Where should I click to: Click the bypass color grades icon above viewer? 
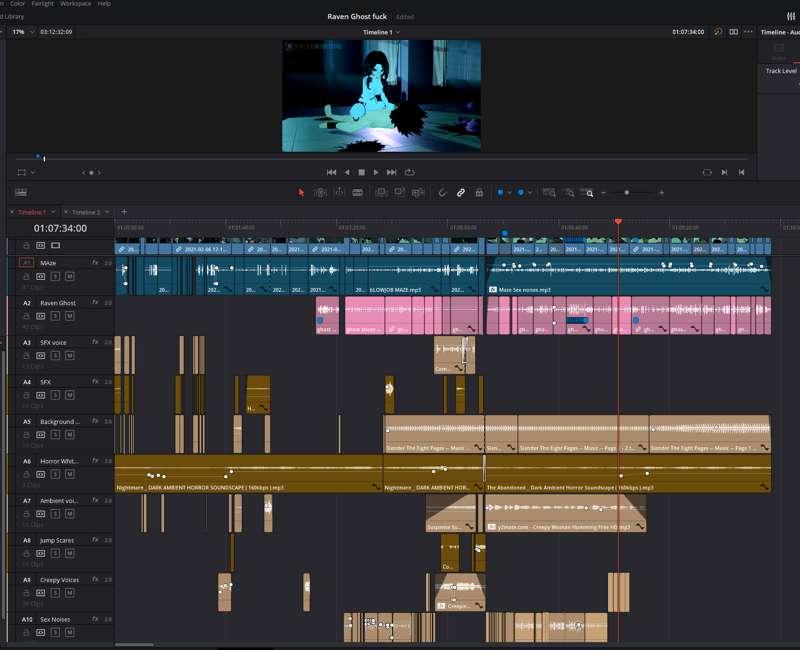point(718,32)
